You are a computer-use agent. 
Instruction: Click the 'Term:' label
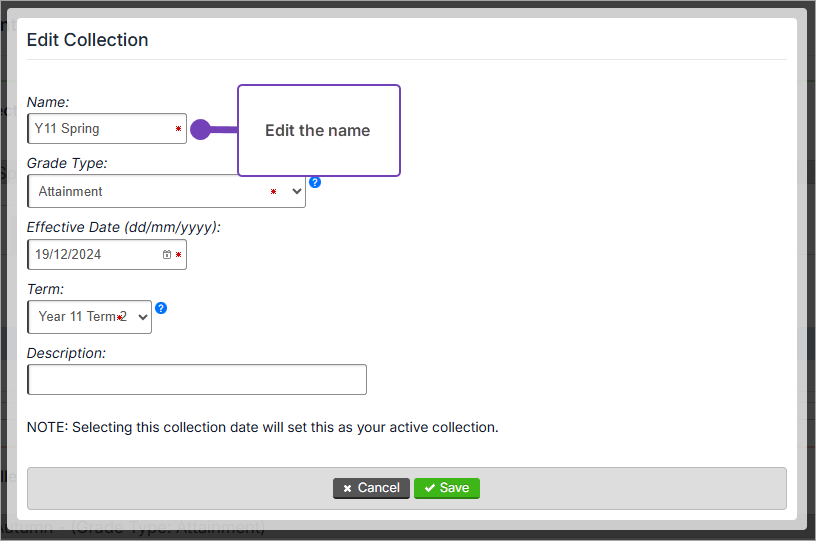[x=45, y=289]
